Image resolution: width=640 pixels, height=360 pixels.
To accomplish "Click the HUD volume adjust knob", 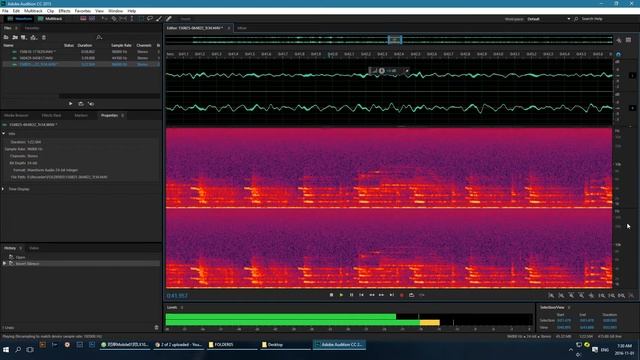I will pos(382,71).
